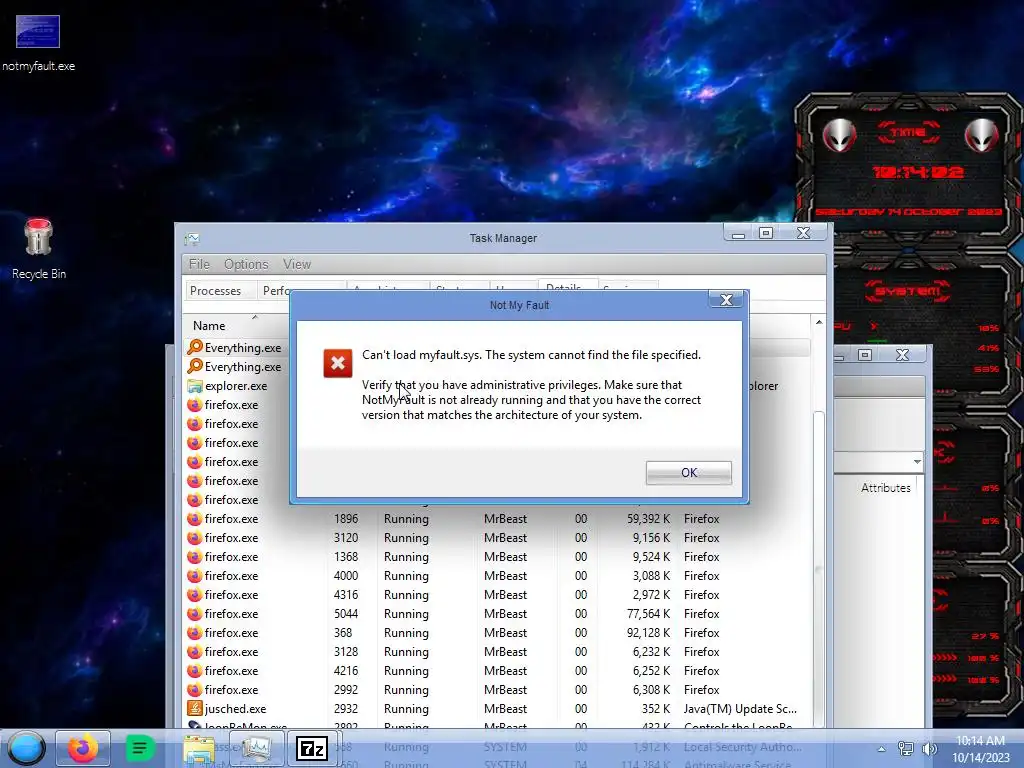Click the first Everything.exe search icon

click(195, 347)
